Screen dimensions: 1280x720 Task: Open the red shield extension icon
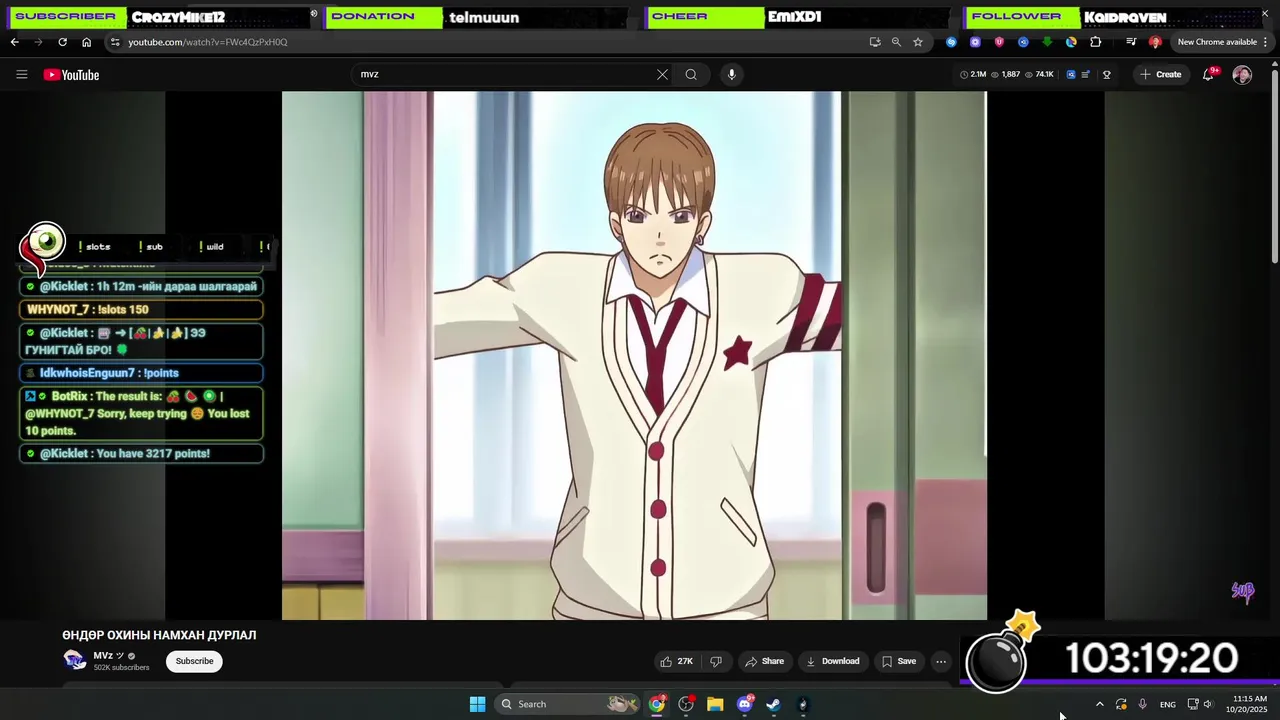999,42
